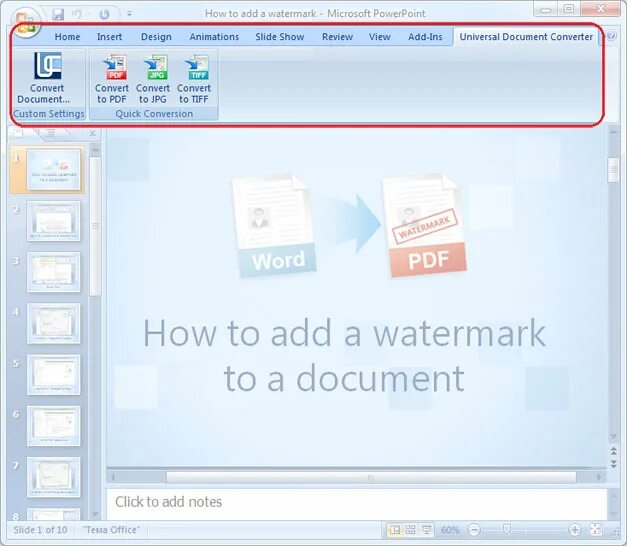Click the vertical scrollbar thumb of slide area
Screen dimensions: 627x546
(x=613, y=170)
